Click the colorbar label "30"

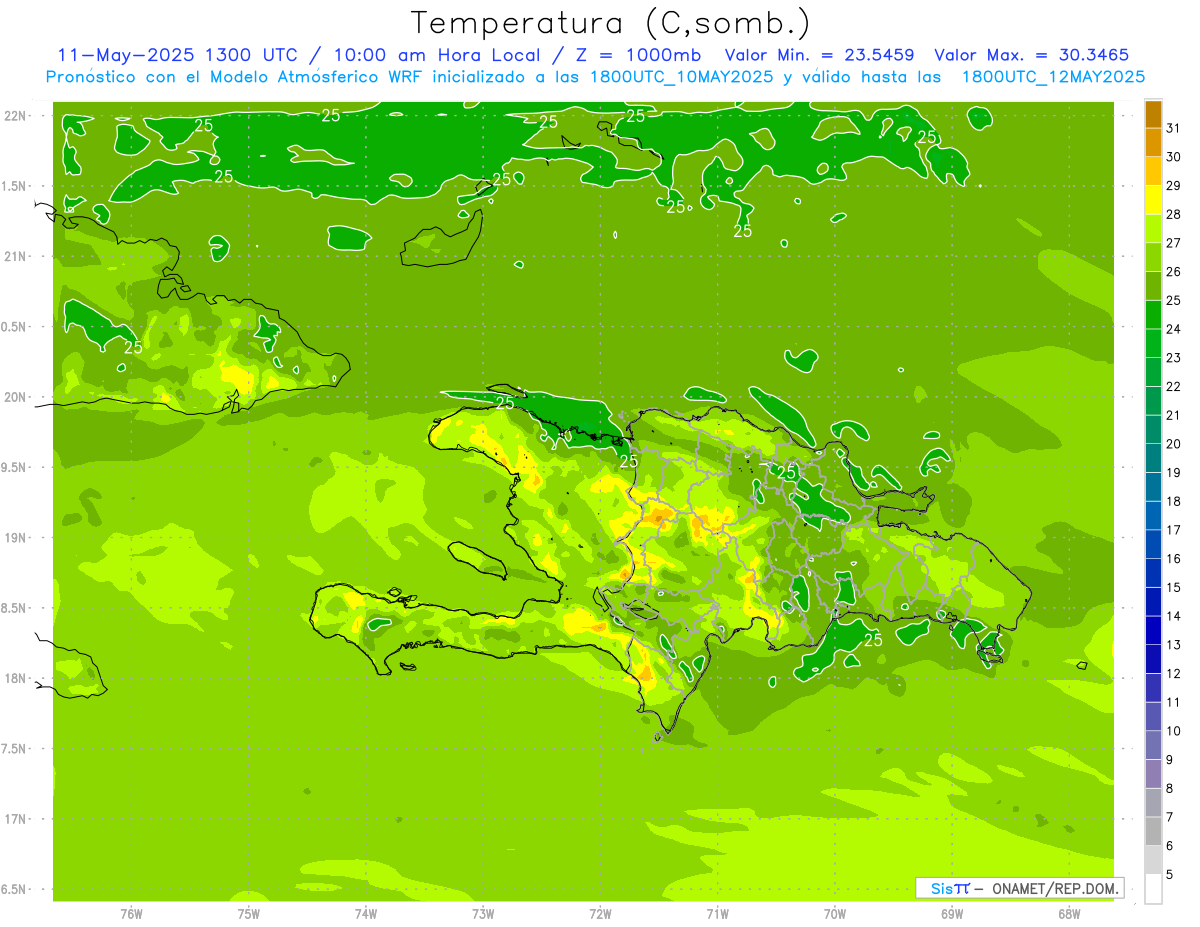click(1174, 157)
